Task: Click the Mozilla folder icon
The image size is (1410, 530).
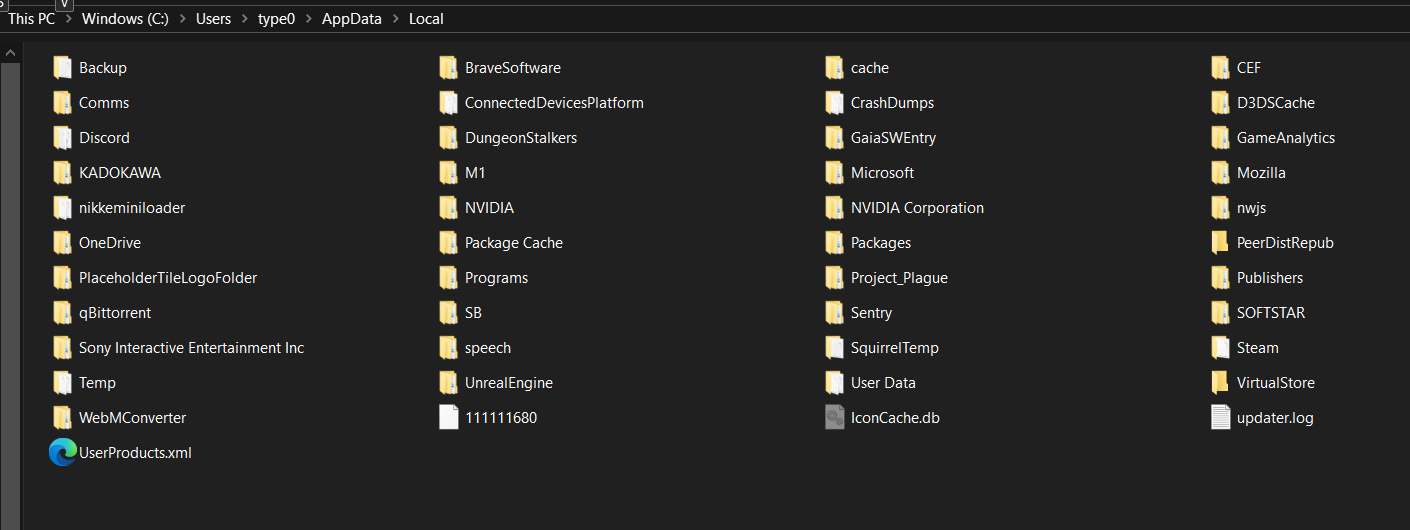Action: click(x=1220, y=173)
